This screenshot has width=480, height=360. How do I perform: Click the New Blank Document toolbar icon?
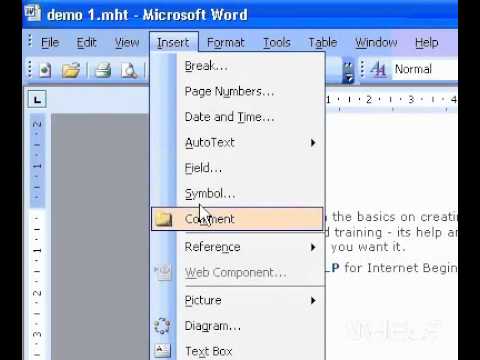click(46, 70)
